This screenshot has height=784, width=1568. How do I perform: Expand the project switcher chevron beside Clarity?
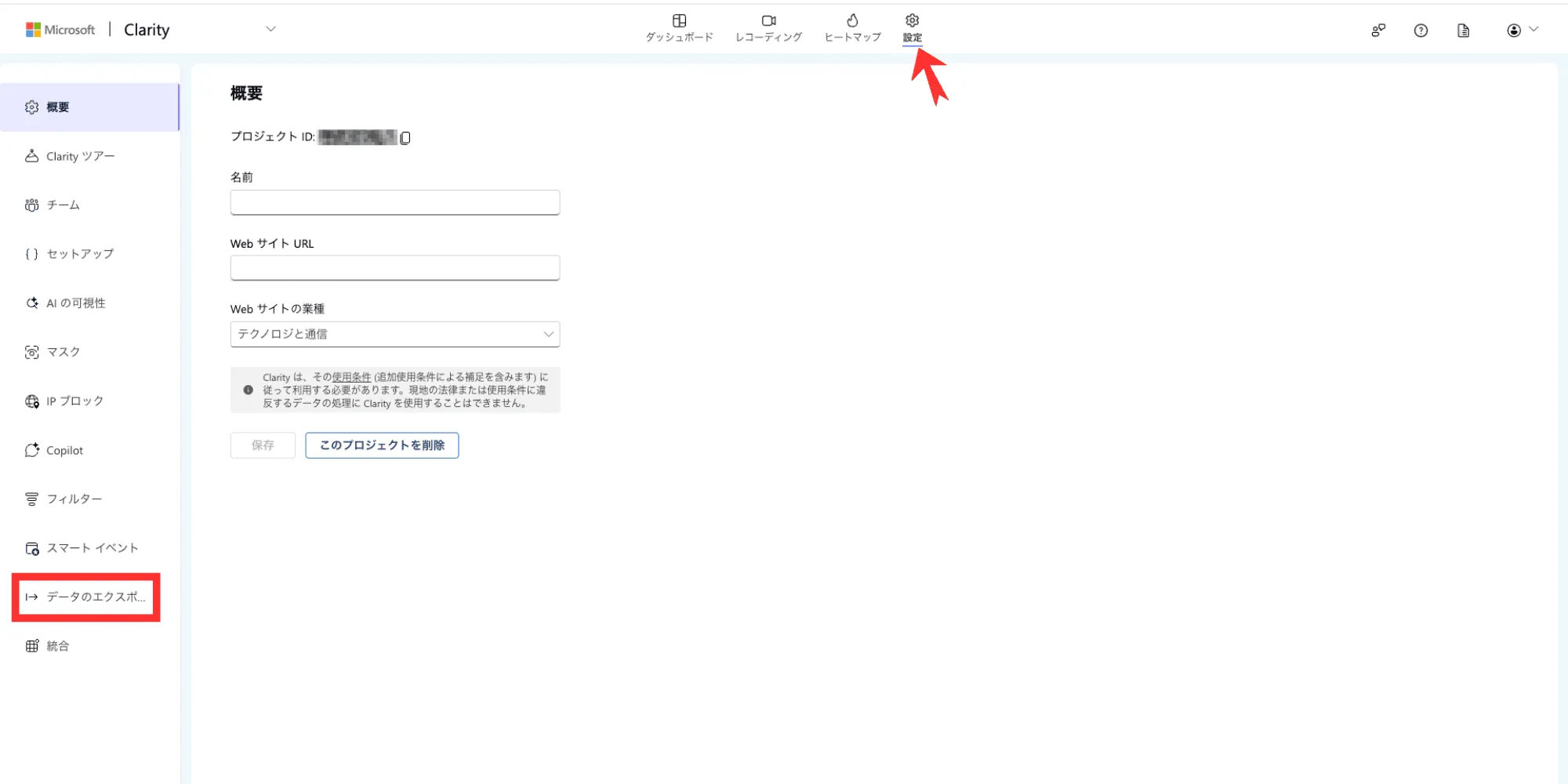tap(270, 29)
